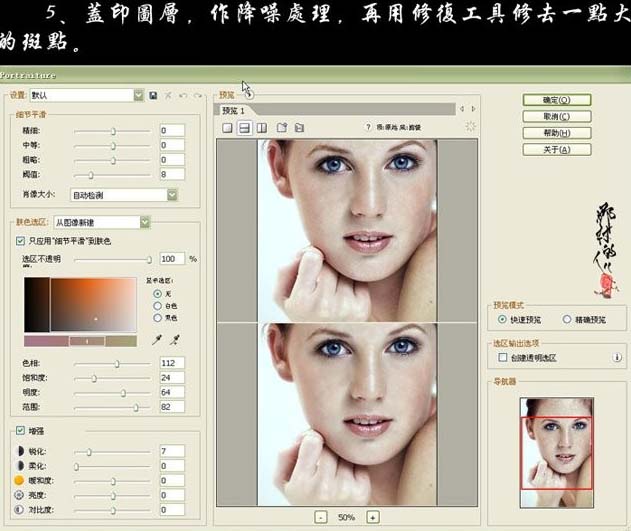The width and height of the screenshot is (631, 531).
Task: Choose the 快速预览 preview mode
Action: (502, 319)
